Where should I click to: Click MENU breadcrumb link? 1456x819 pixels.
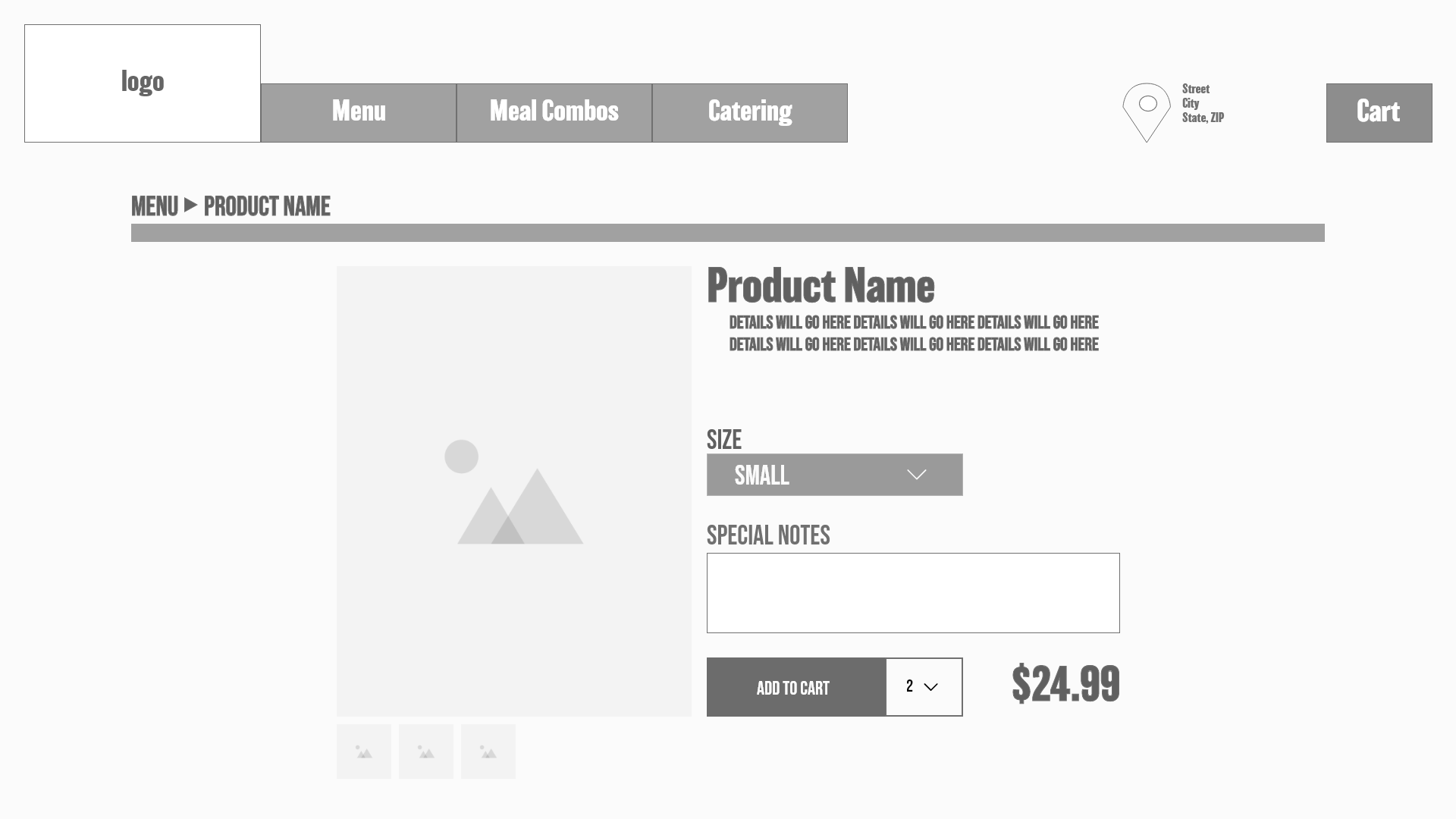click(x=155, y=206)
